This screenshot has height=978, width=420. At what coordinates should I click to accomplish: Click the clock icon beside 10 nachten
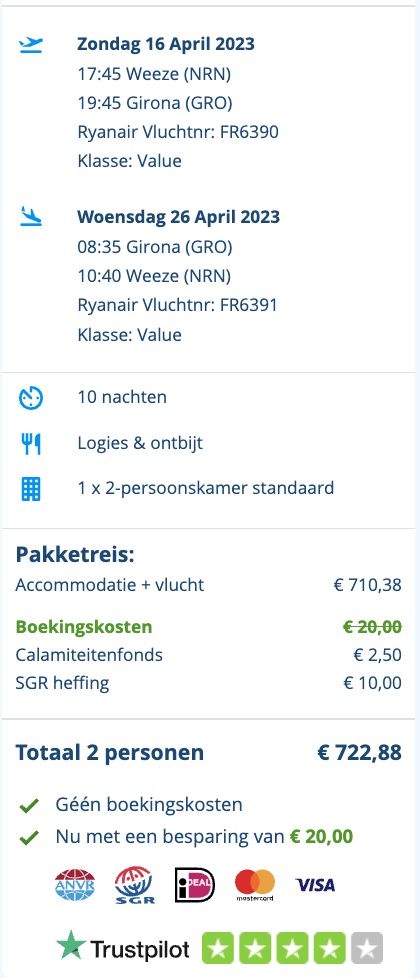click(x=31, y=397)
